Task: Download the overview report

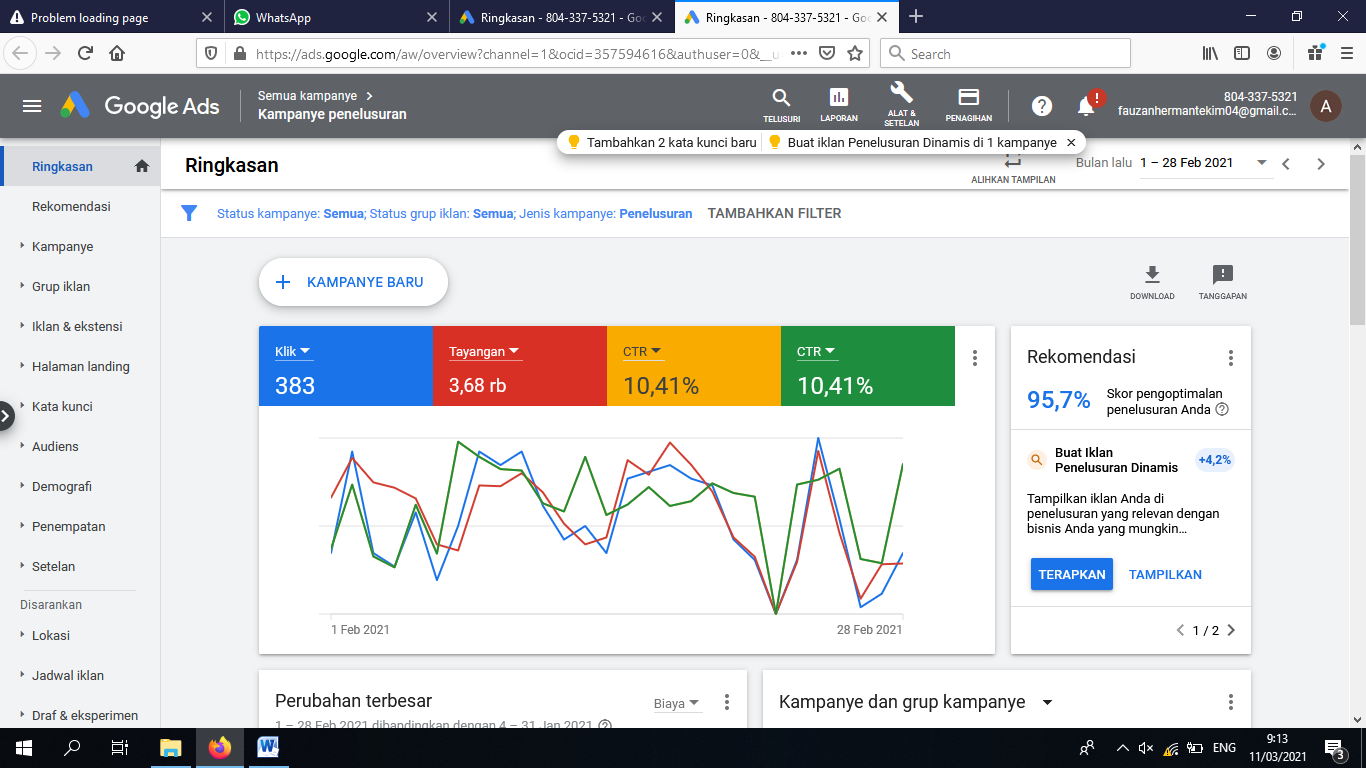Action: click(x=1152, y=283)
